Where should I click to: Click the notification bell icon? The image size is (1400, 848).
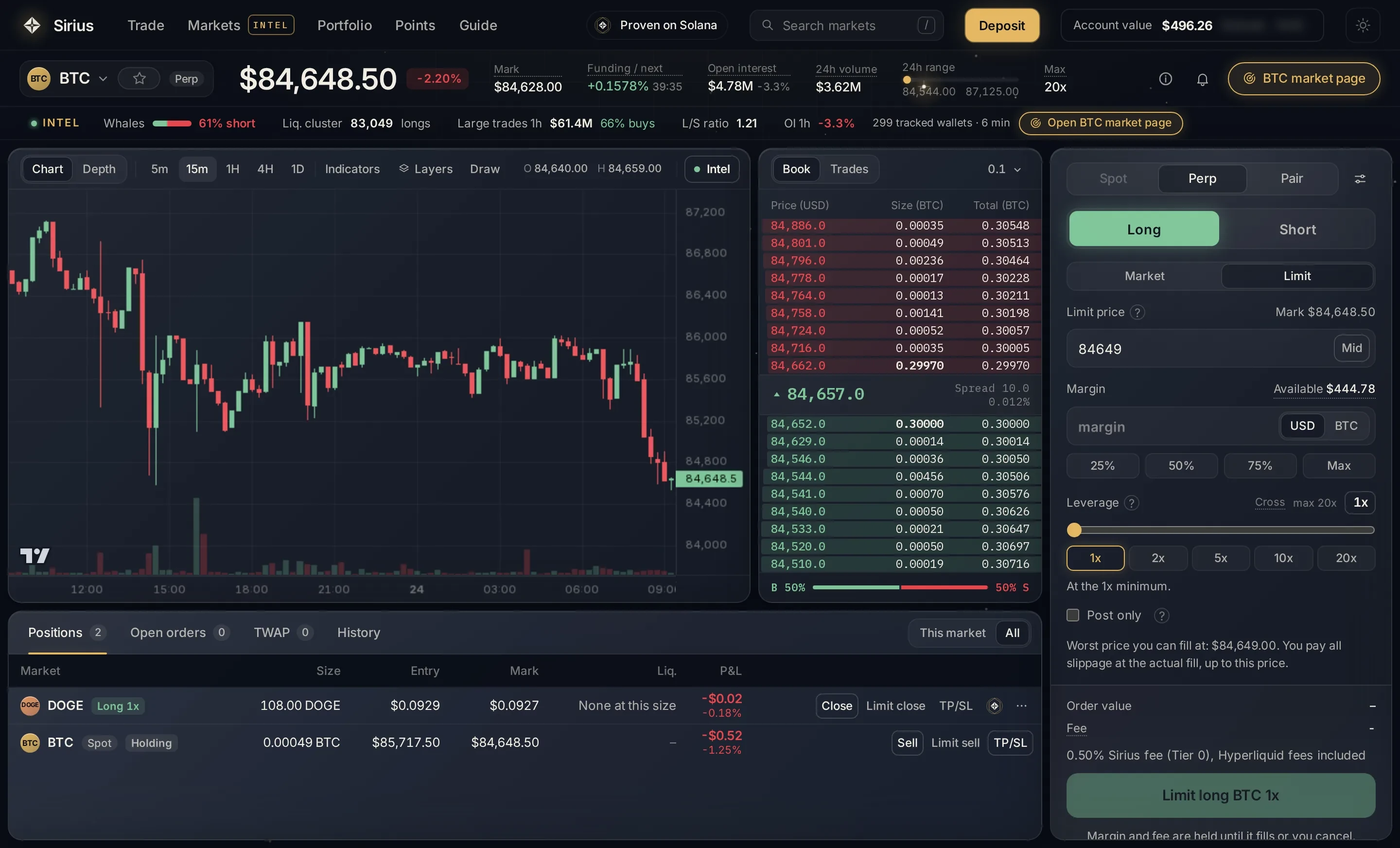pos(1202,79)
